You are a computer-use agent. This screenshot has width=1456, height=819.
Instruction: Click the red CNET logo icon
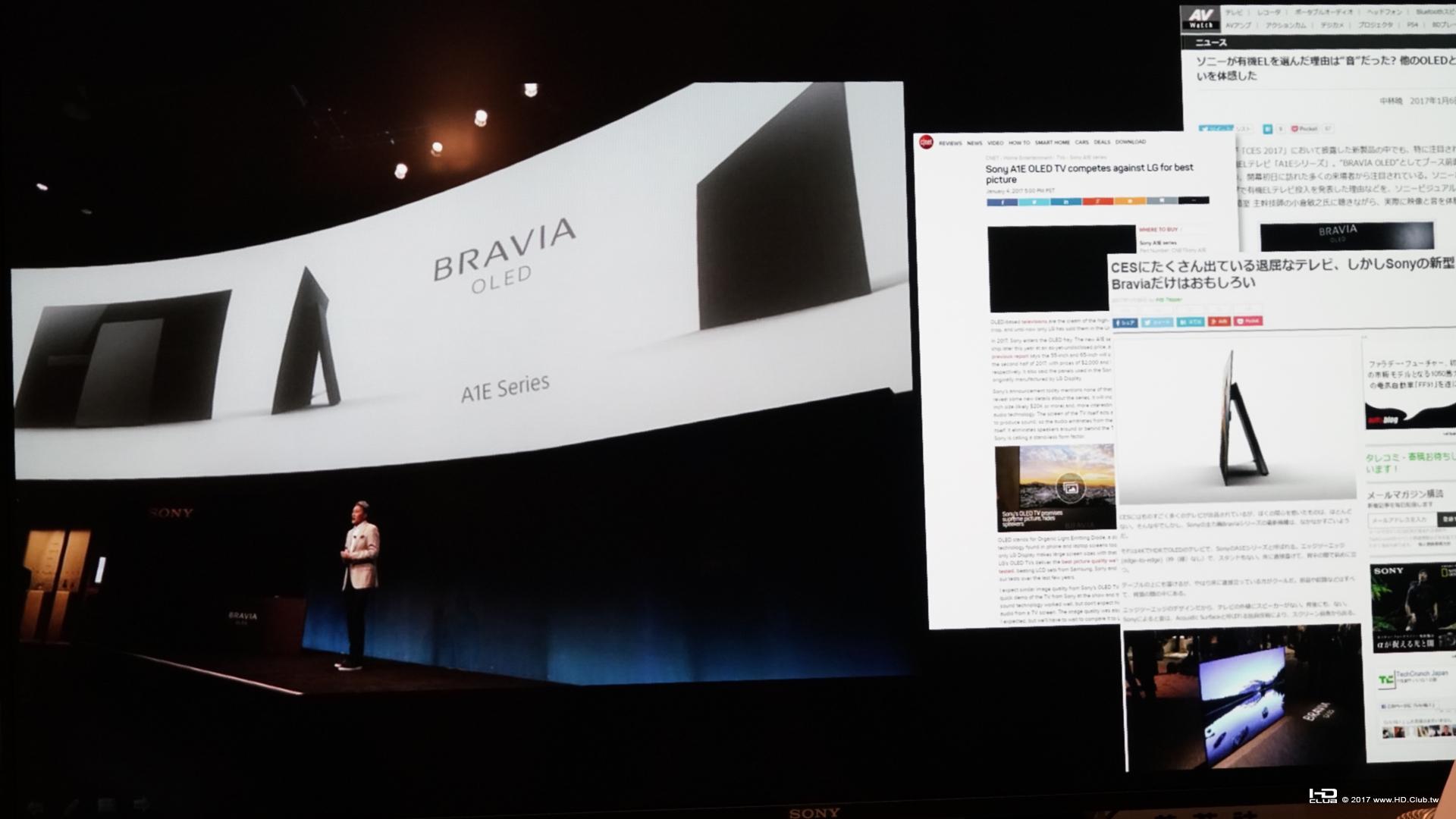click(925, 142)
